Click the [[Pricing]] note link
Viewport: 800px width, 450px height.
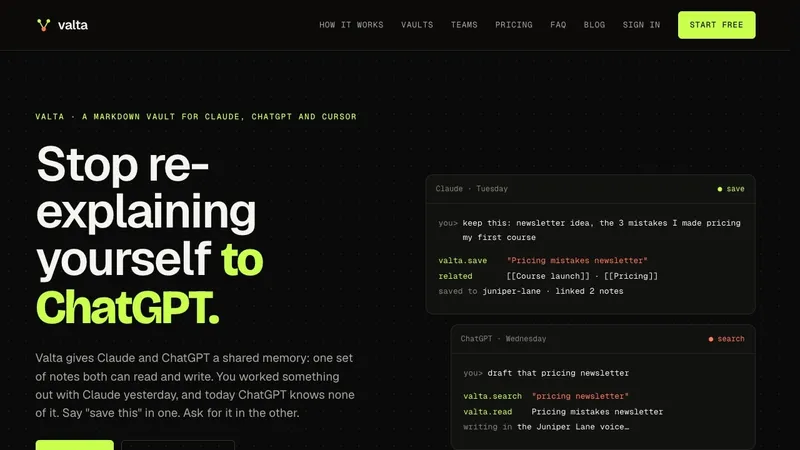point(631,276)
